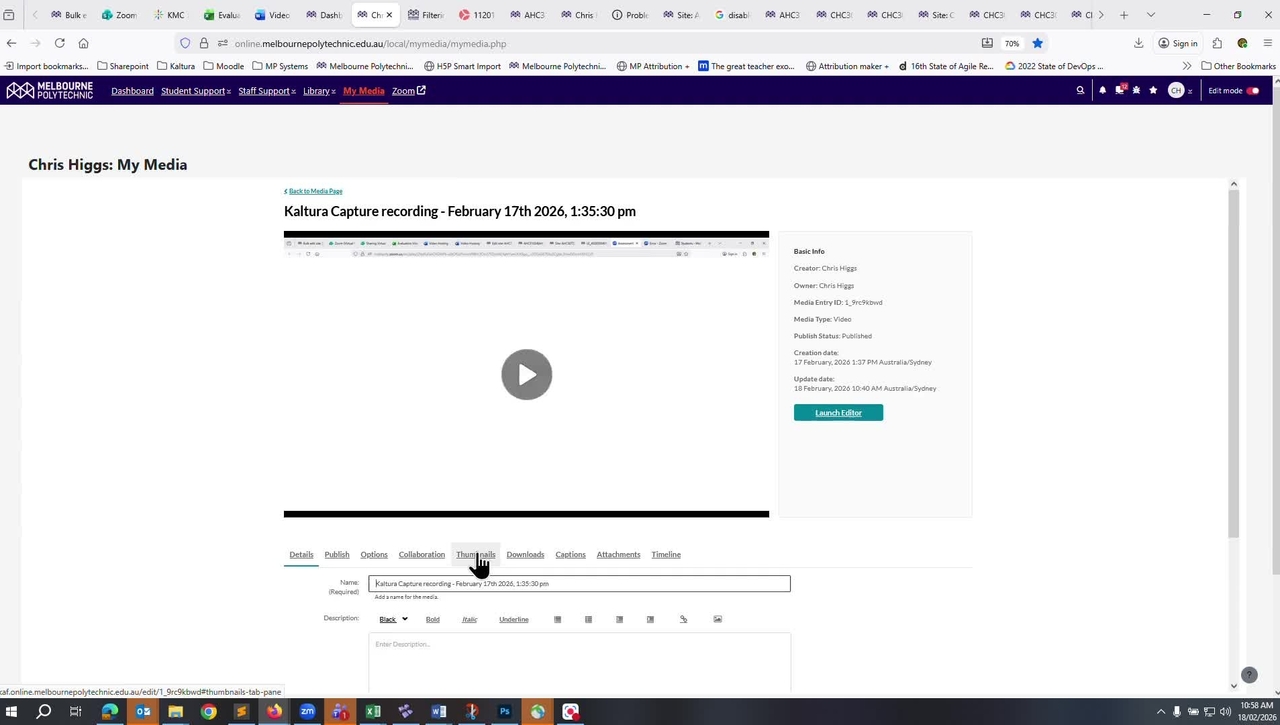Image resolution: width=1280 pixels, height=725 pixels.
Task: Apply Underline formatting in description editor
Action: tap(513, 619)
